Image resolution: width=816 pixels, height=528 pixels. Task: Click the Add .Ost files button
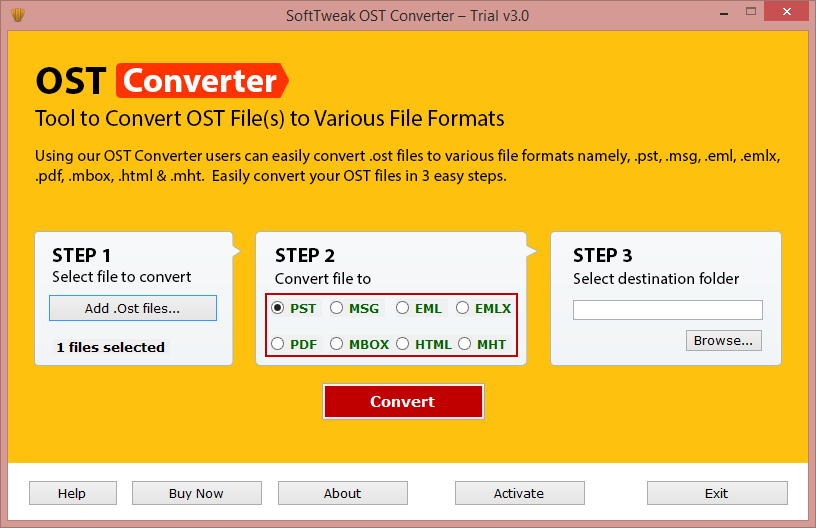(x=133, y=308)
